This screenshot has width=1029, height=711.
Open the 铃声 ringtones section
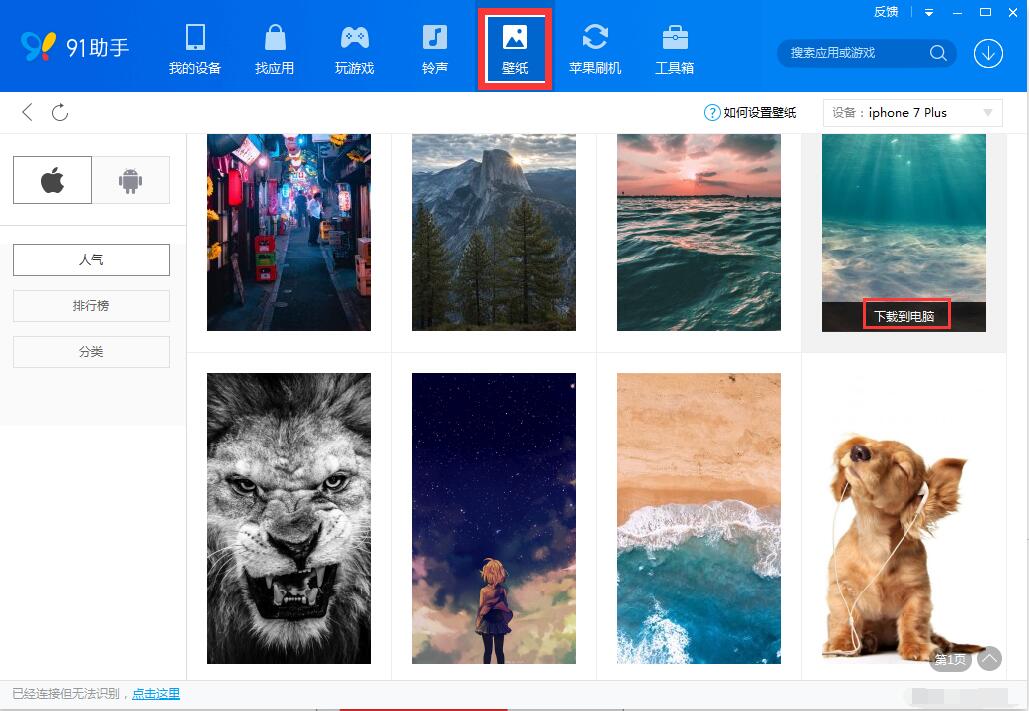tap(435, 48)
